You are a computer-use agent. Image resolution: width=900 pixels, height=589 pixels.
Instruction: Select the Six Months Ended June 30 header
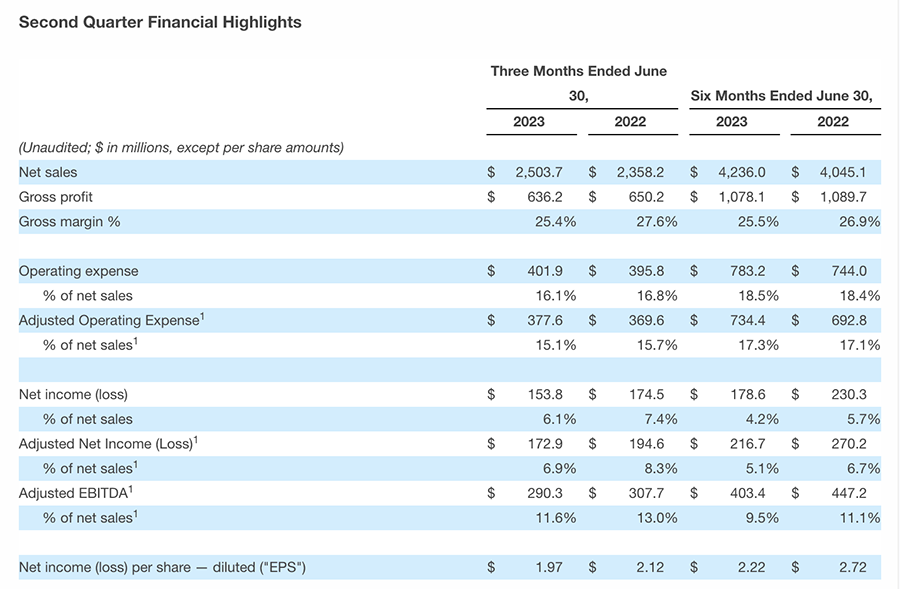click(781, 96)
